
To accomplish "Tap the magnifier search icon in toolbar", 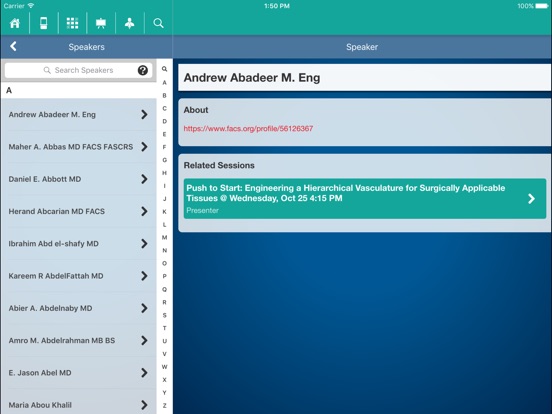I will point(158,23).
